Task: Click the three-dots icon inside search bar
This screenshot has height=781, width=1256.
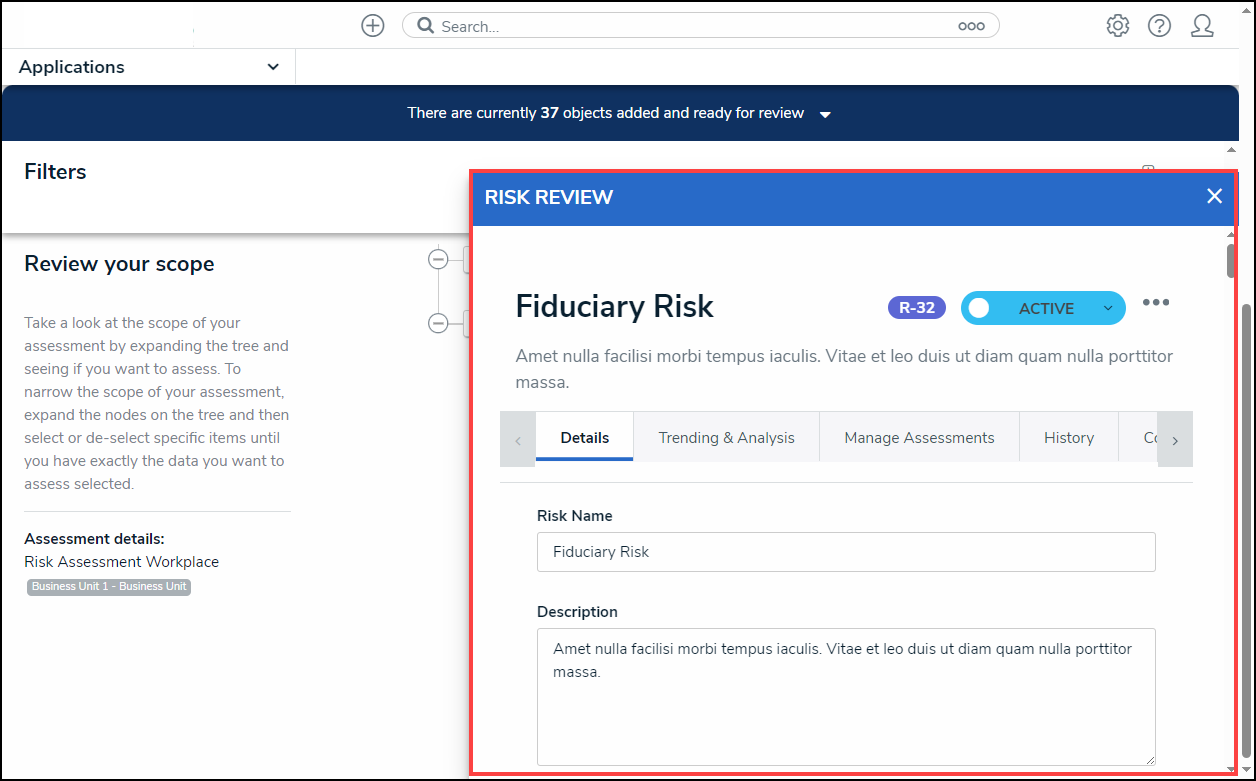Action: coord(971,27)
